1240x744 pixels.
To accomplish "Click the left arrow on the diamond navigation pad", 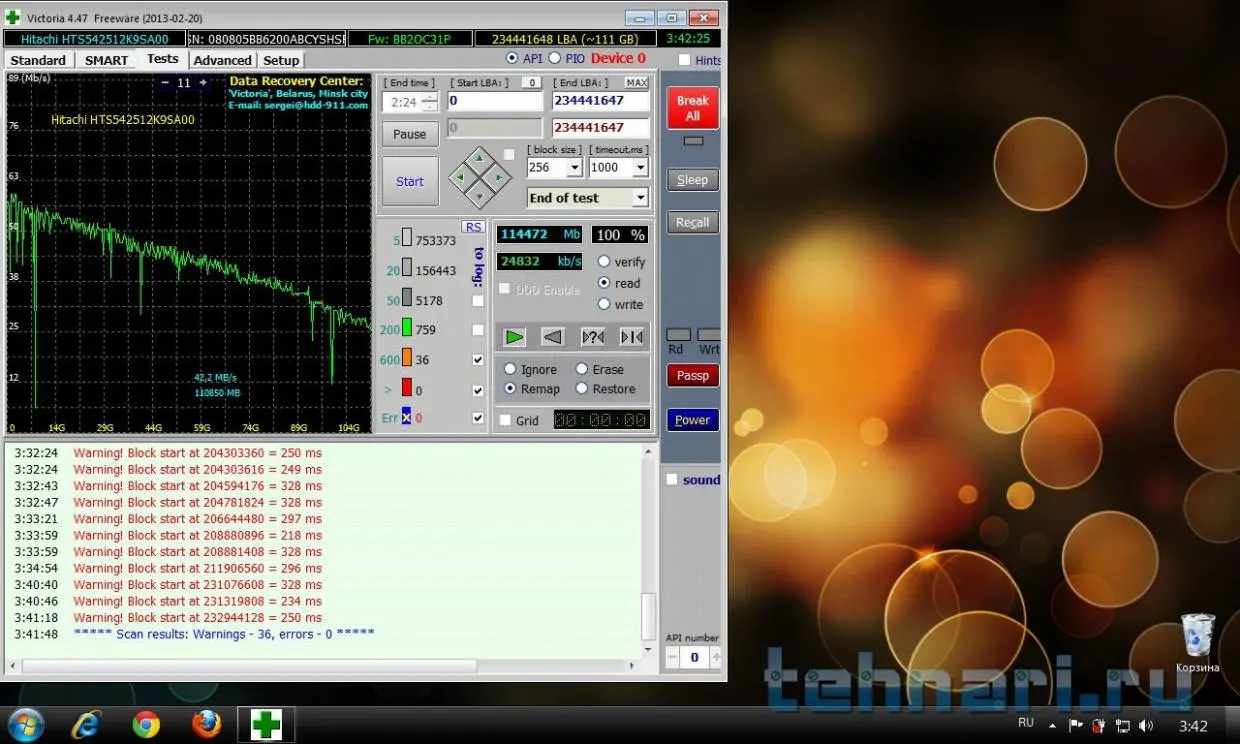I will [x=460, y=177].
